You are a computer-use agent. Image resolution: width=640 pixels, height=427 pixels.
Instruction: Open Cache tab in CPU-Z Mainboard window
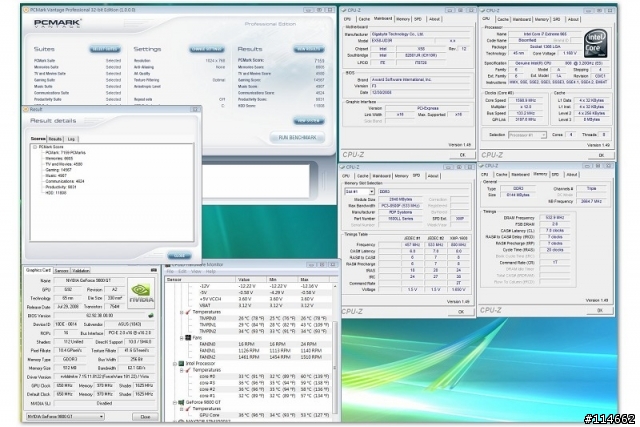(364, 19)
